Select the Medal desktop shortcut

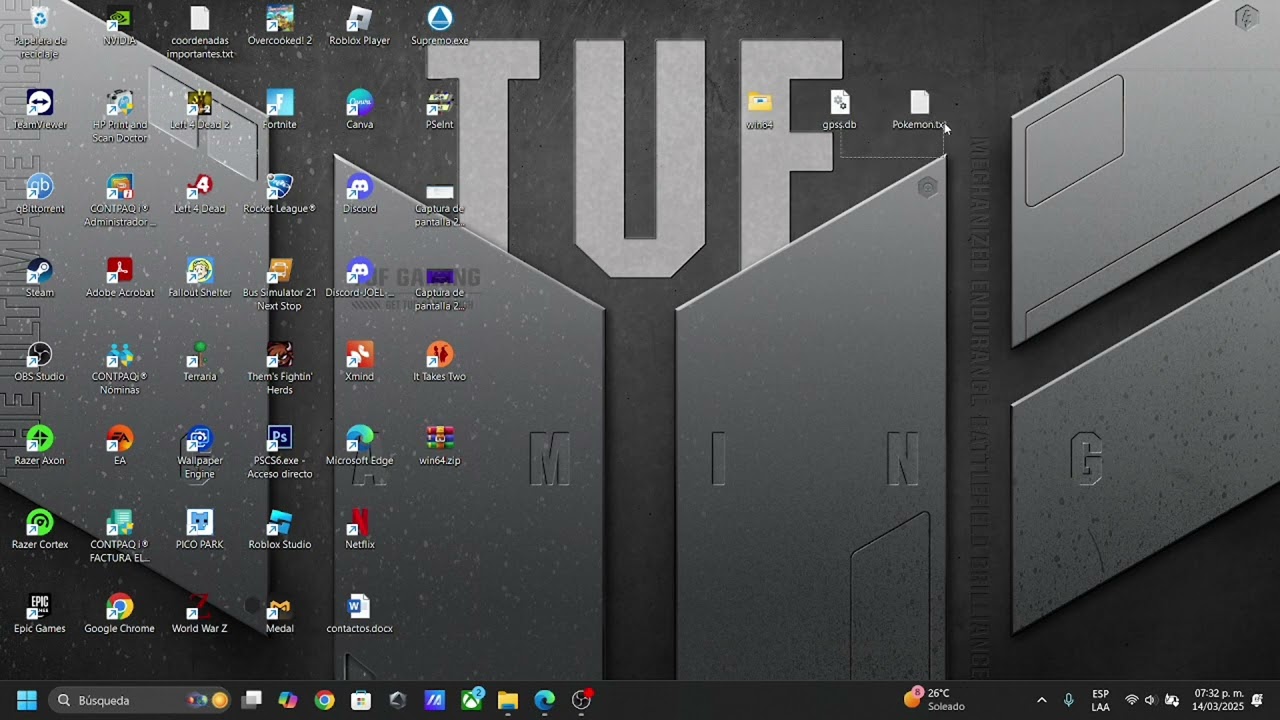coord(280,614)
